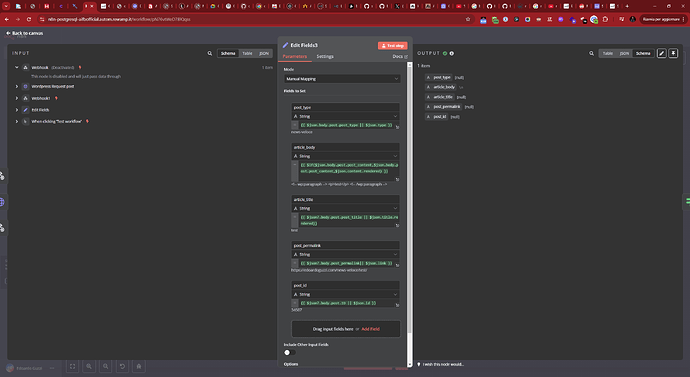Open the String type dropdown for post_permalink
690x377 pixels.
(345, 254)
